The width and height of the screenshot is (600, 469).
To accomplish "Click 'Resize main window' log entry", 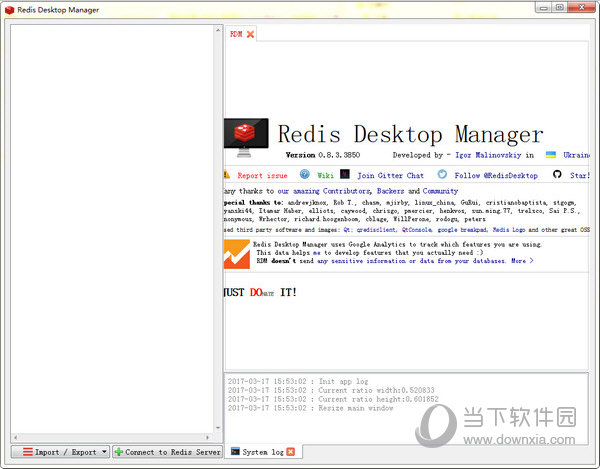I will pos(311,408).
